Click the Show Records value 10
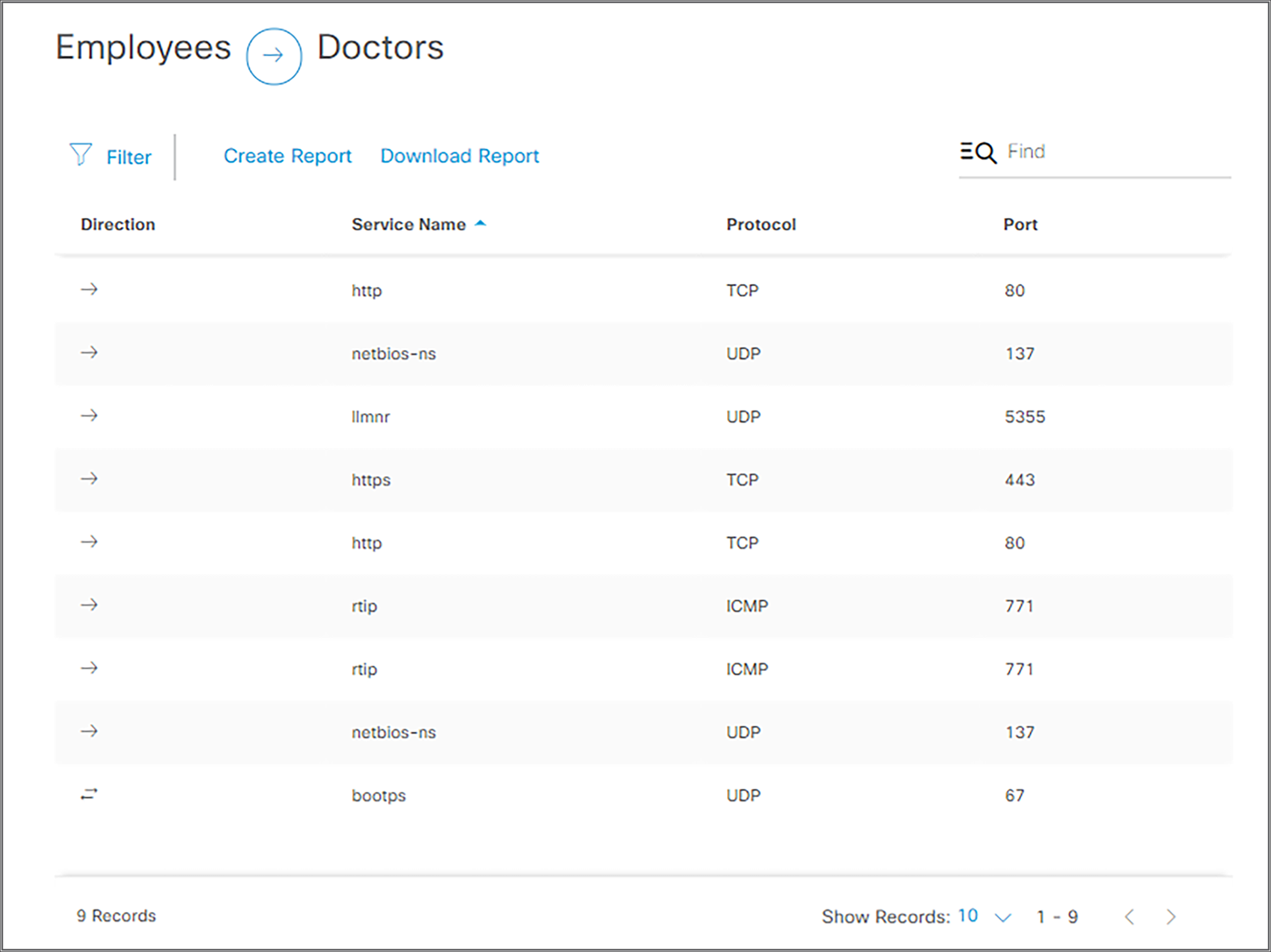This screenshot has width=1271, height=952. 968,915
